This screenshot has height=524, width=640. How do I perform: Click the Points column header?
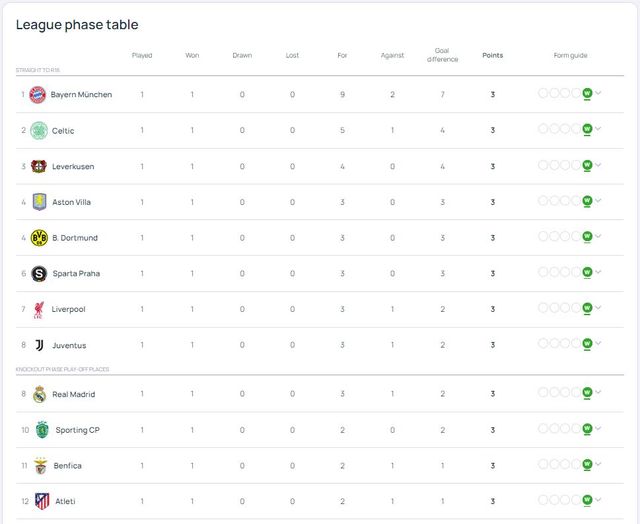[x=492, y=55]
